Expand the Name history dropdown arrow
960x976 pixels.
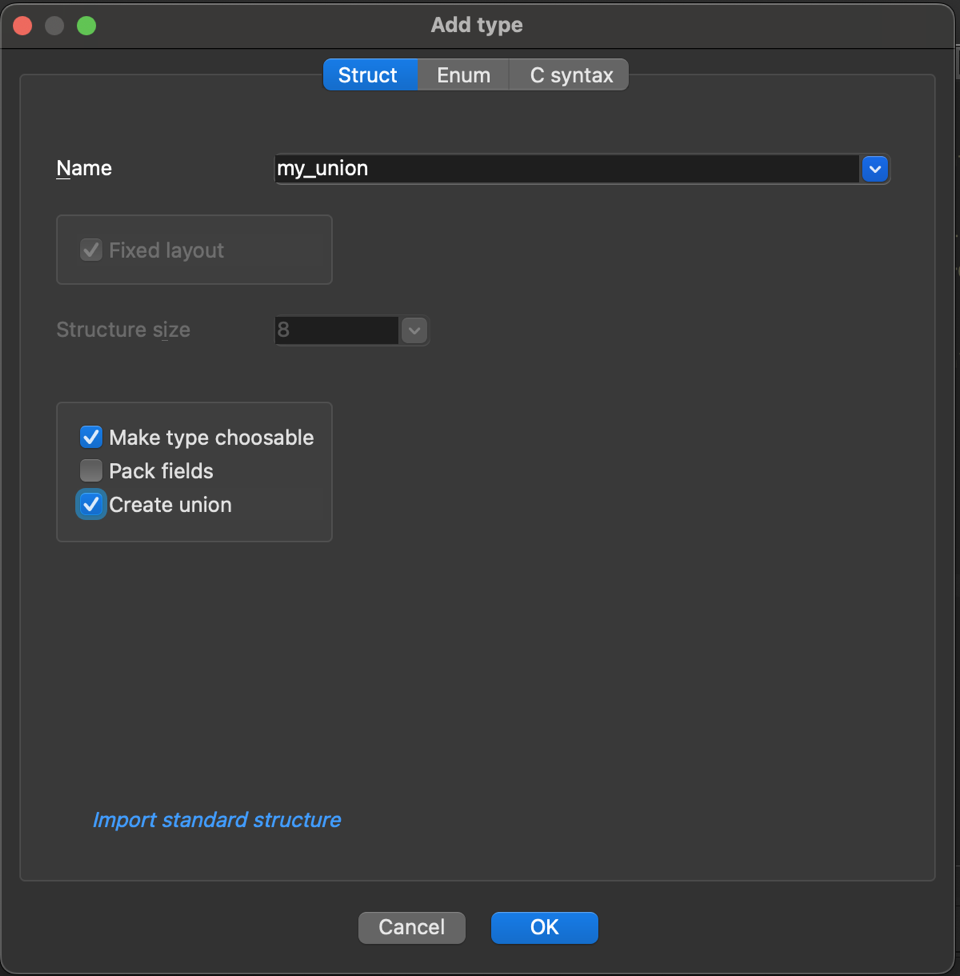pyautogui.click(x=875, y=169)
